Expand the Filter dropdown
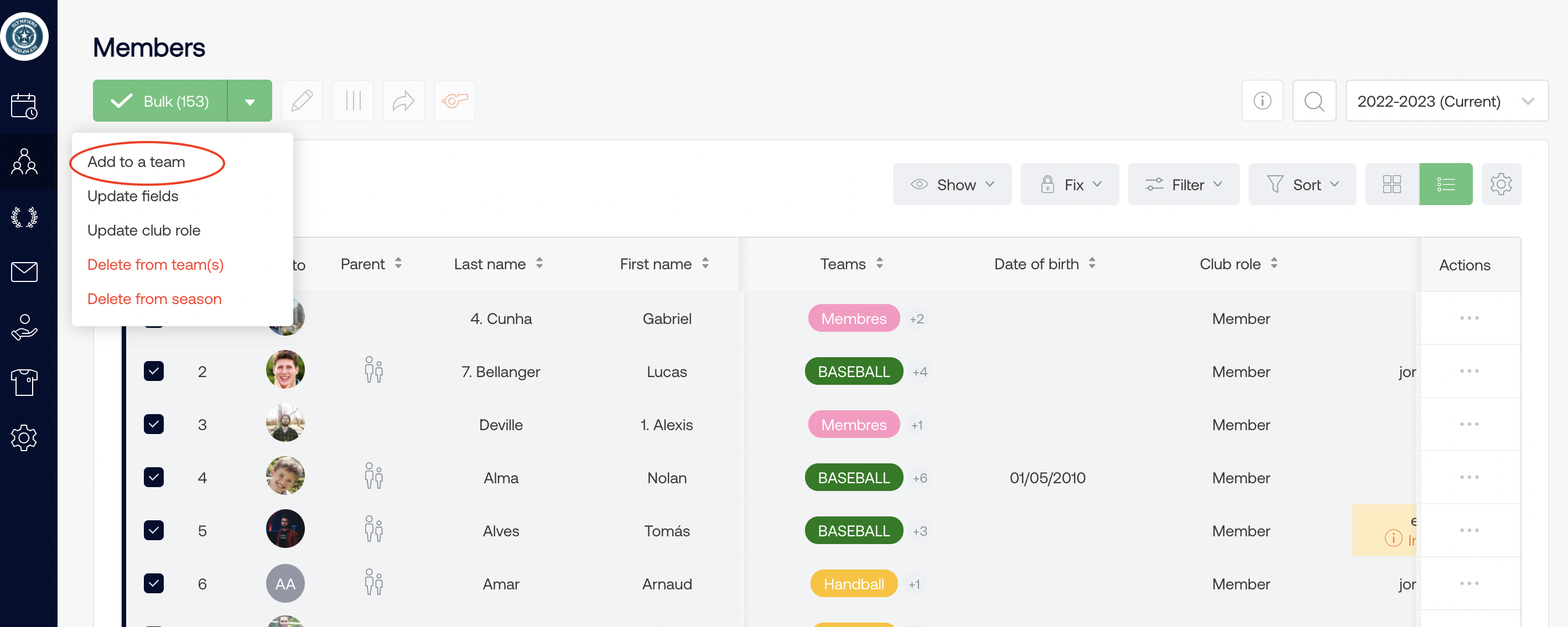This screenshot has width=1568, height=627. [1183, 184]
